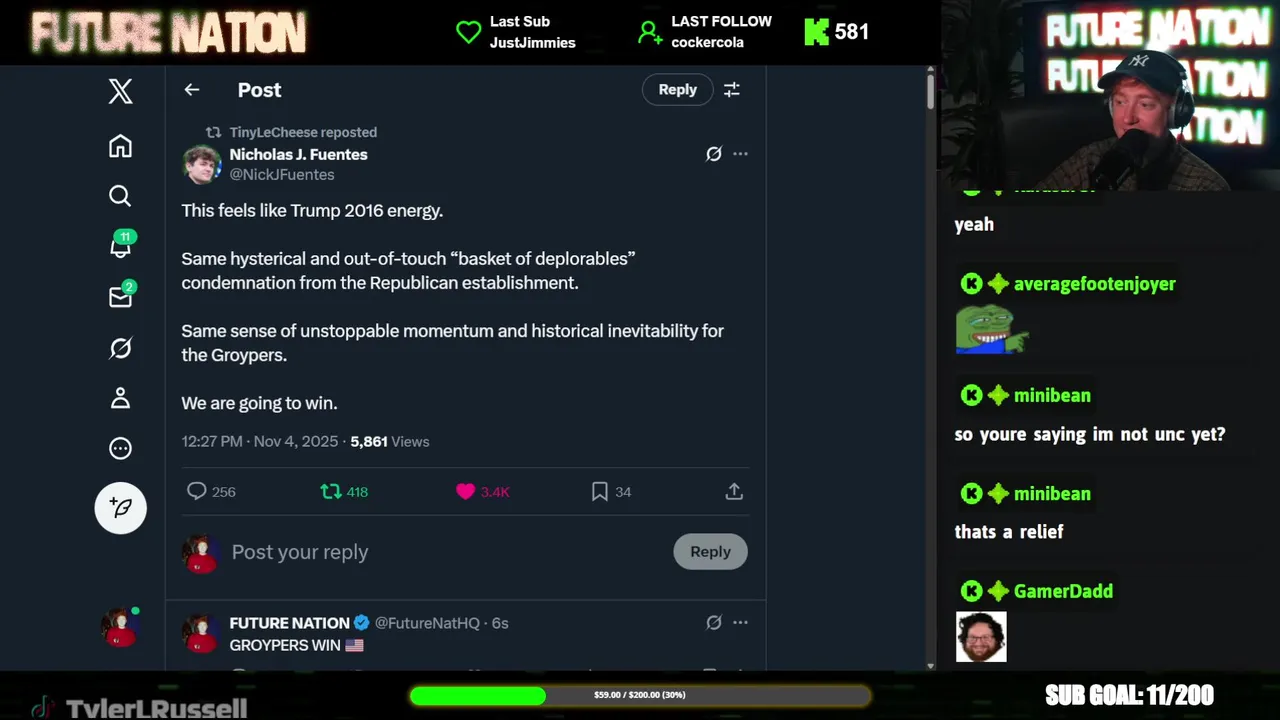Click the repost icon showing 418
This screenshot has width=1280, height=720.
coord(330,491)
